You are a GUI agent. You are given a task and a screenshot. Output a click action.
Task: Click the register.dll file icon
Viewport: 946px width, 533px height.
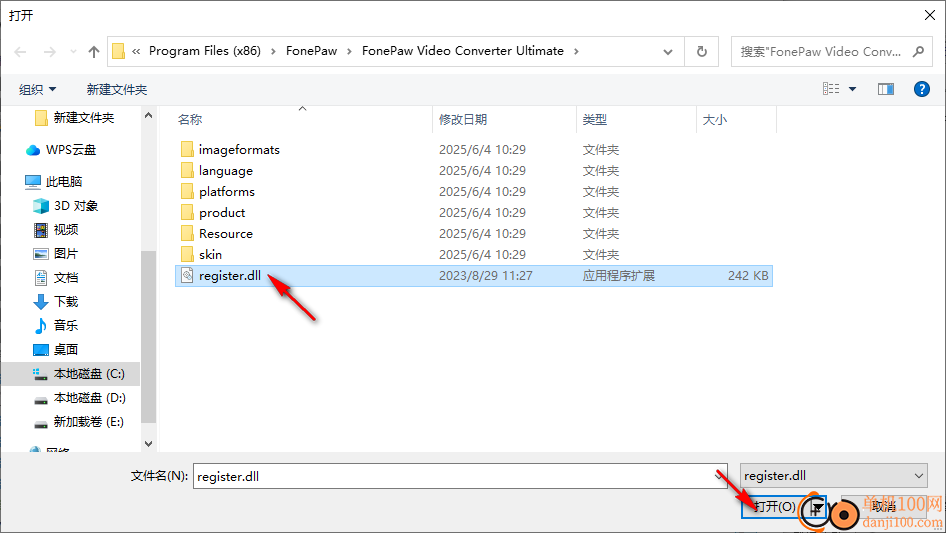[188, 276]
